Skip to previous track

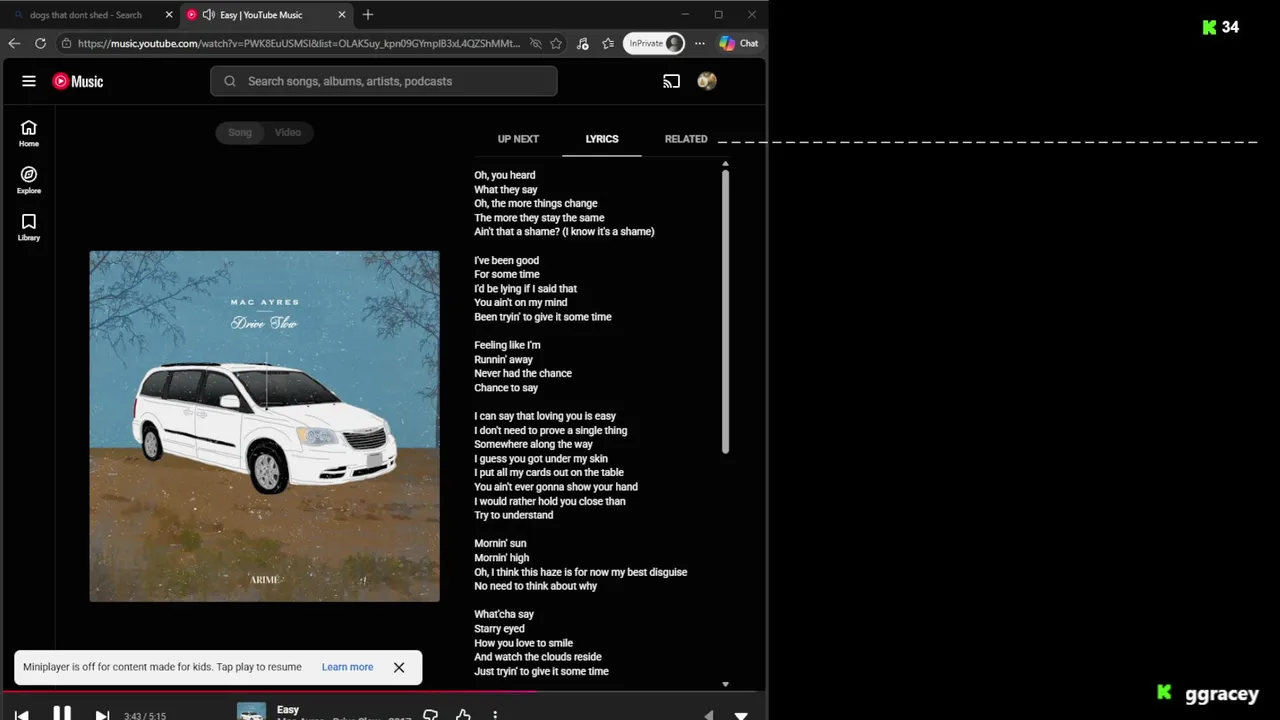tap(22, 715)
